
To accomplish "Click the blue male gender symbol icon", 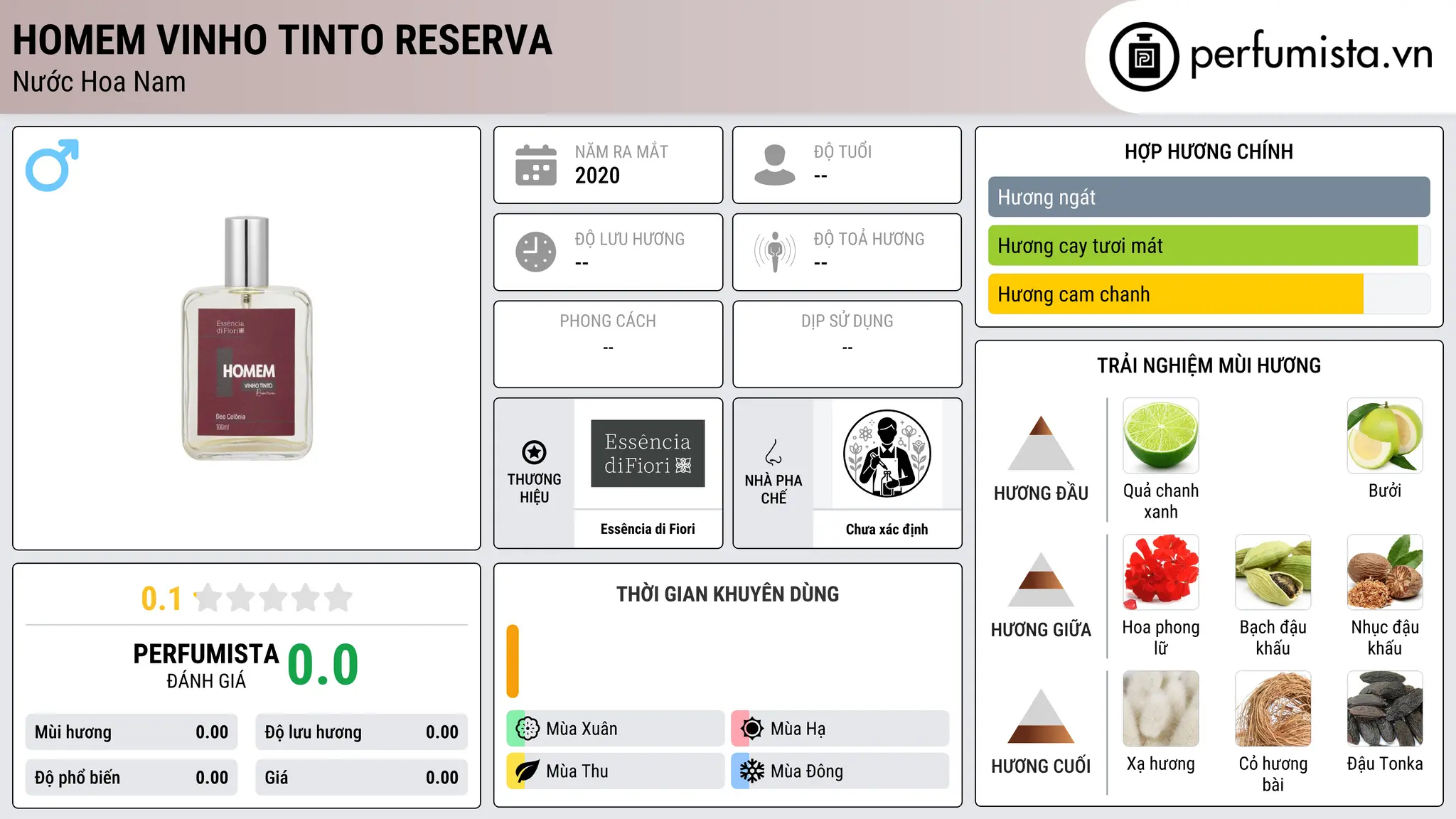I will coord(52,165).
